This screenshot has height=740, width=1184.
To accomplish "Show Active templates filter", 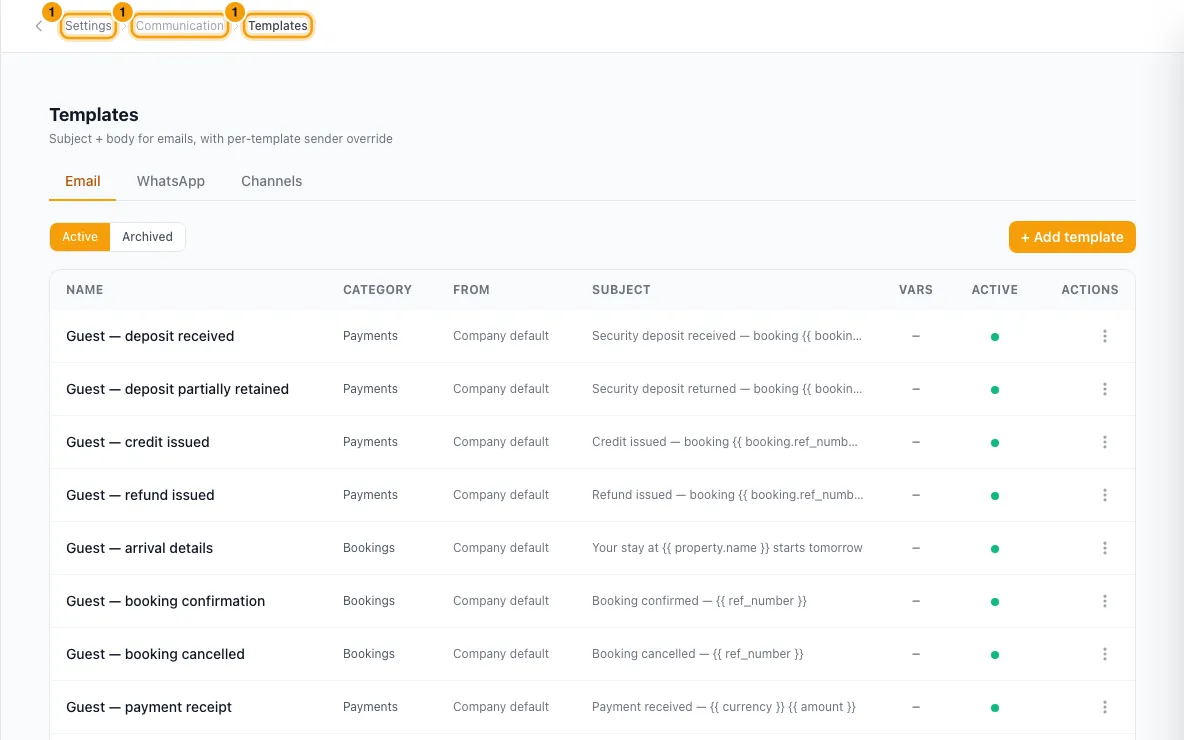I will (x=80, y=236).
